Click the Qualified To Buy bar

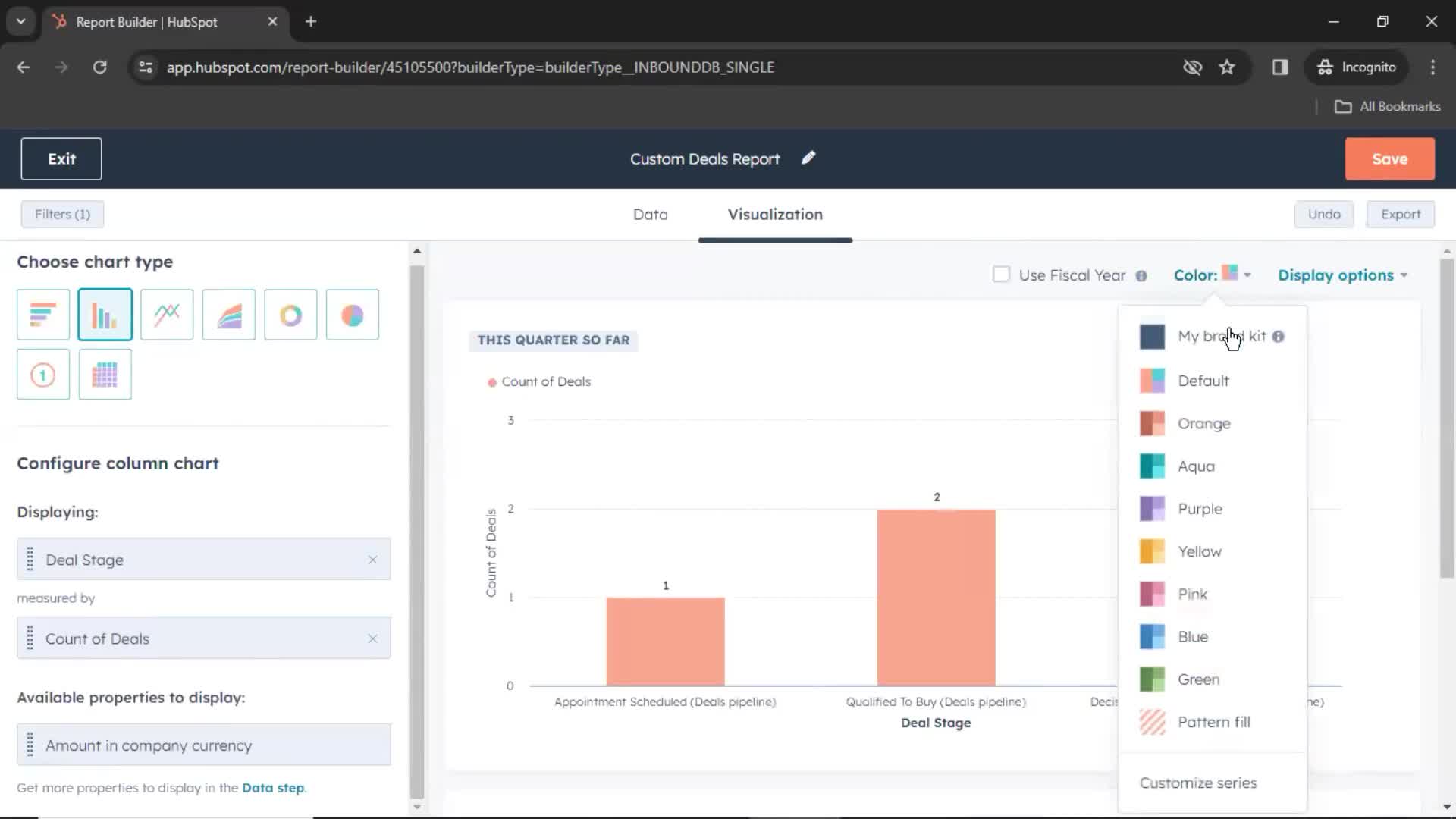pos(936,598)
